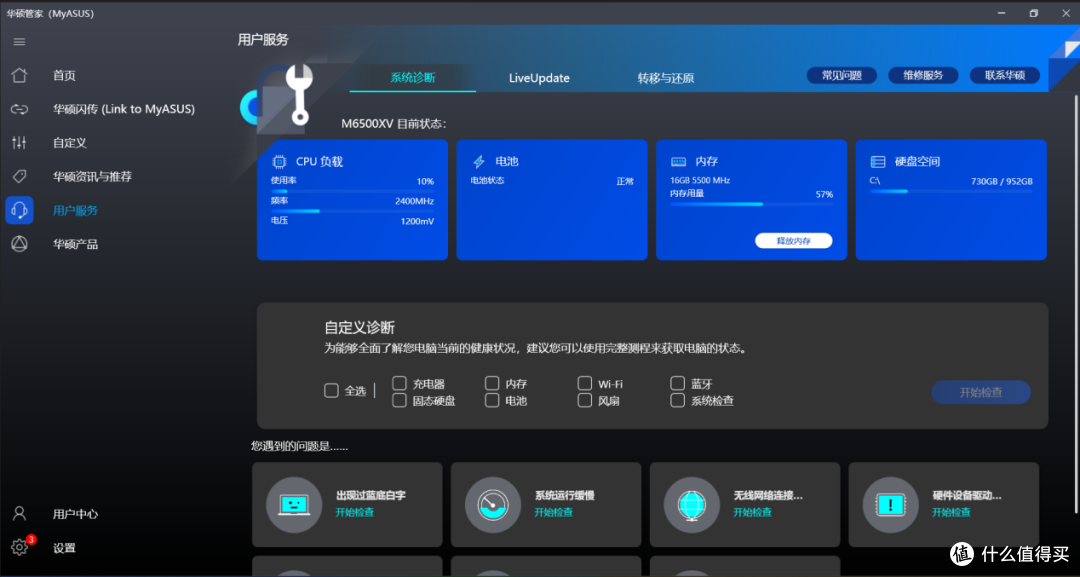Click the 联系华硕 contact button
The width and height of the screenshot is (1080, 577).
1005,76
